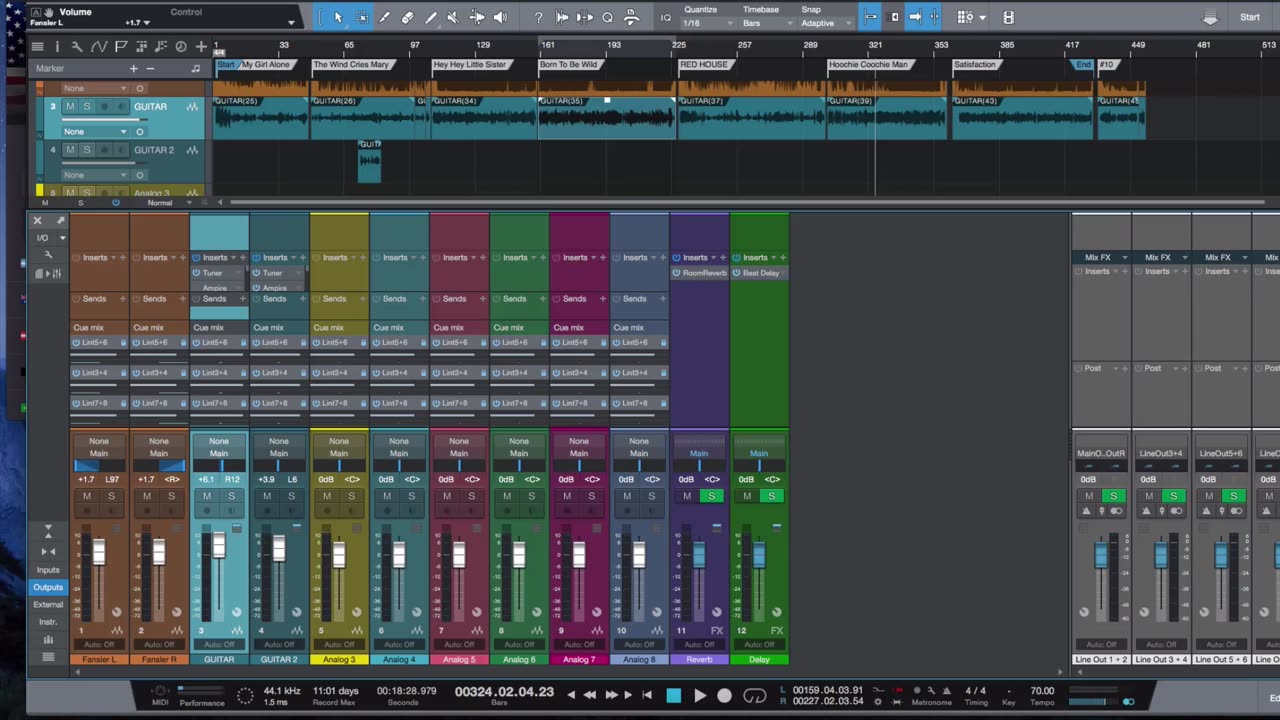
Task: Open Mix FX dropdown on Line Out 1+2
Action: [x=1125, y=257]
